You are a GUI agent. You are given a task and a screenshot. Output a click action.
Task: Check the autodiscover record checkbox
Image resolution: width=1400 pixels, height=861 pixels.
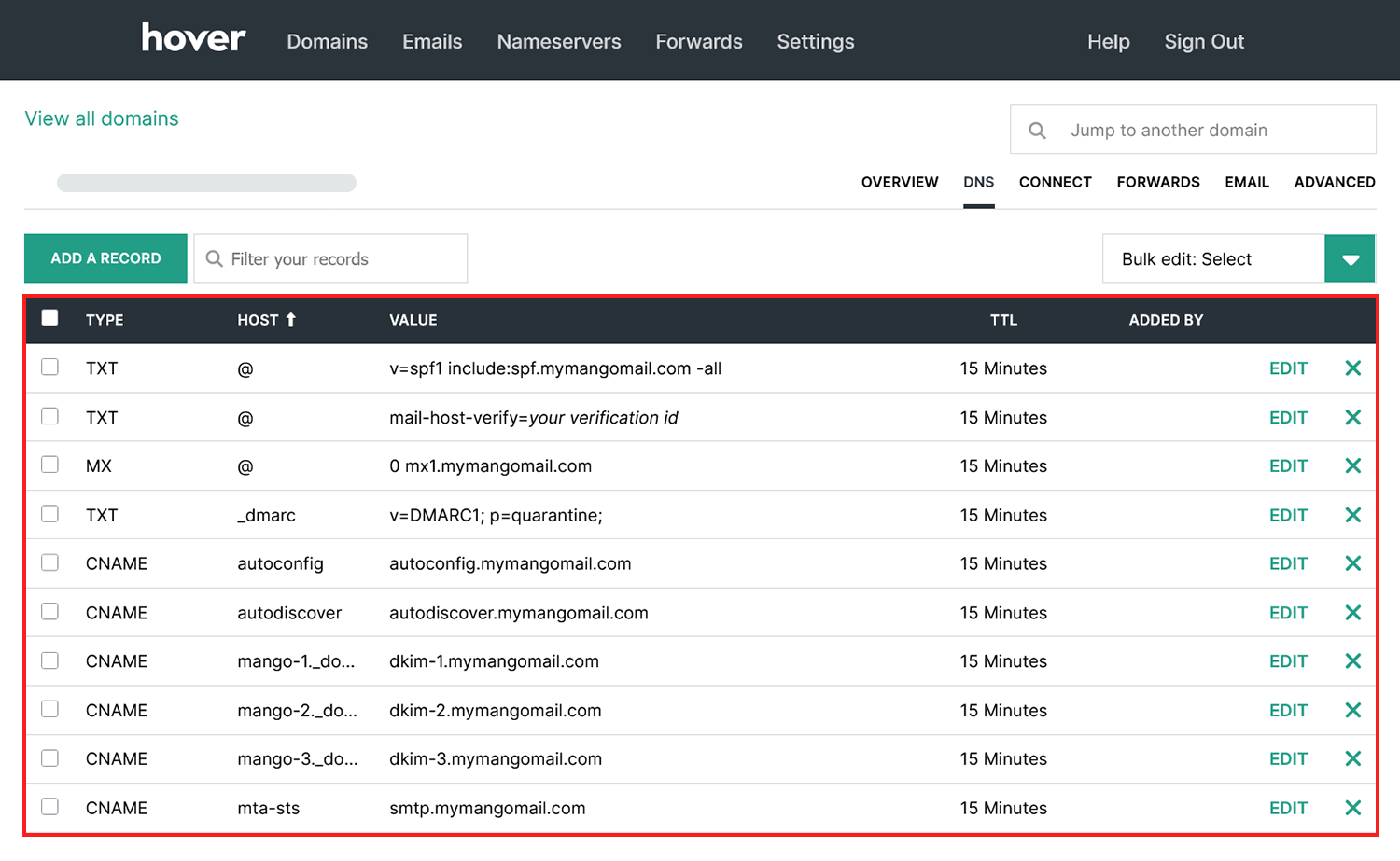pos(50,611)
